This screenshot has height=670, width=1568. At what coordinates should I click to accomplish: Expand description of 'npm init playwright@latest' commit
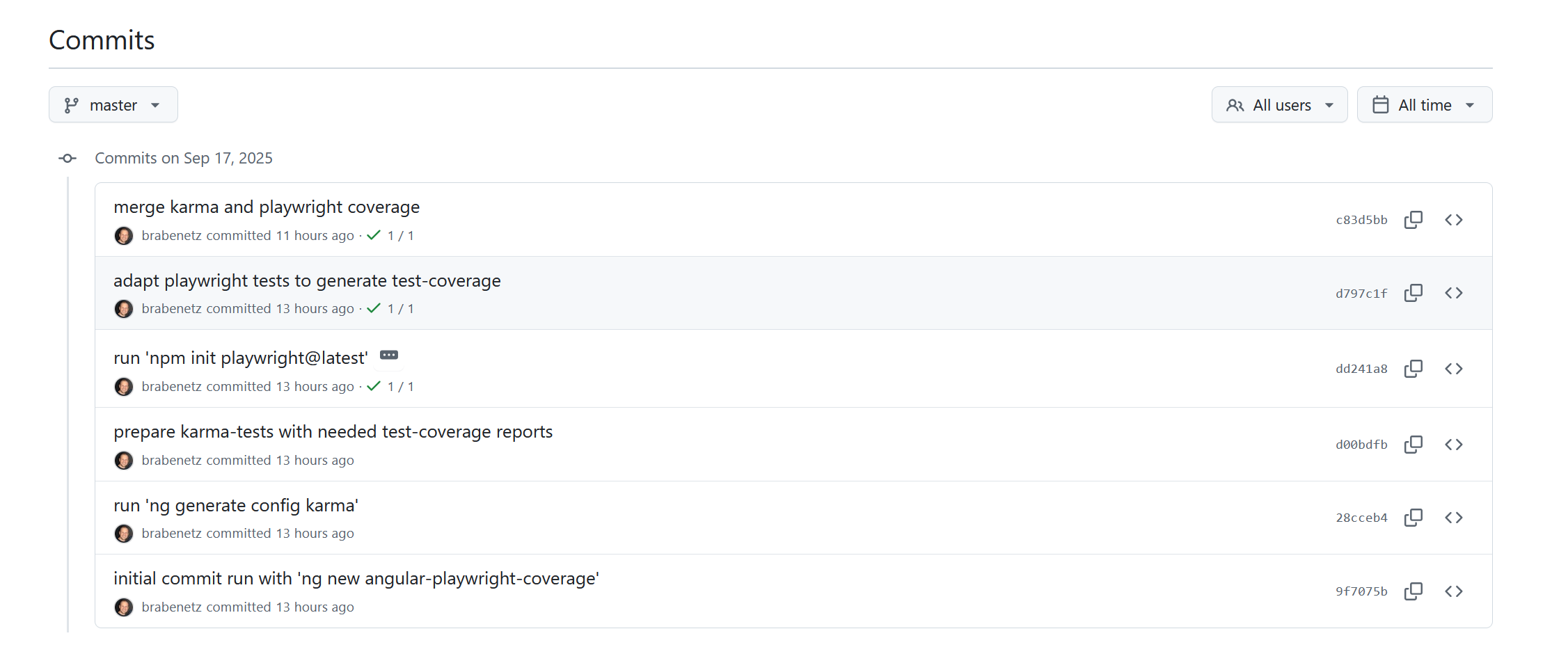tap(389, 356)
